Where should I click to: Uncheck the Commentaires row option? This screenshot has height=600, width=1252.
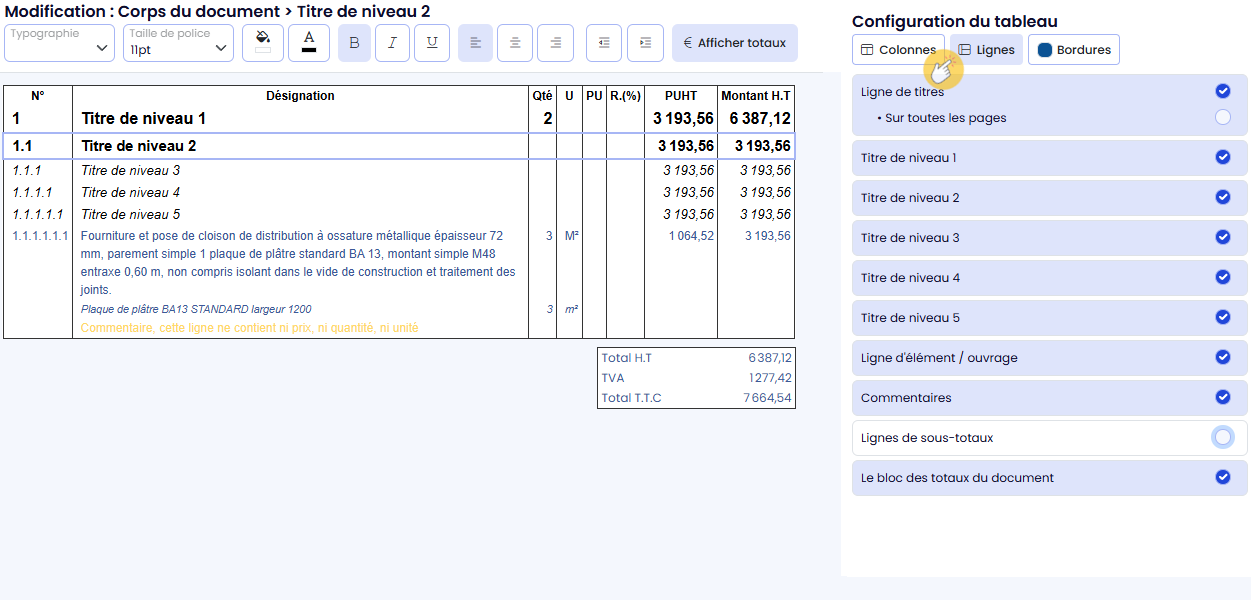(1222, 397)
